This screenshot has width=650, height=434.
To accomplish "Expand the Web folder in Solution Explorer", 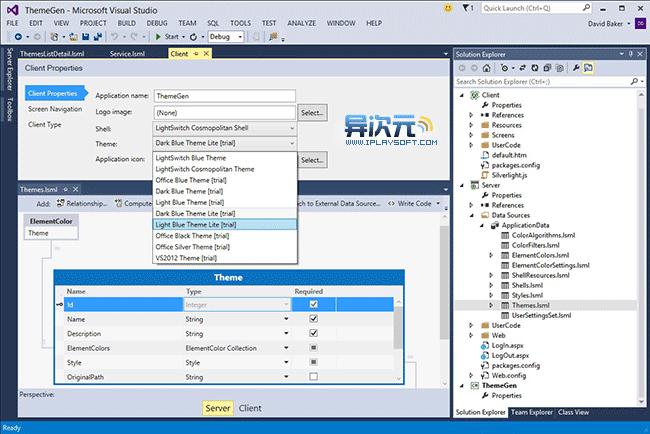I will 471,335.
